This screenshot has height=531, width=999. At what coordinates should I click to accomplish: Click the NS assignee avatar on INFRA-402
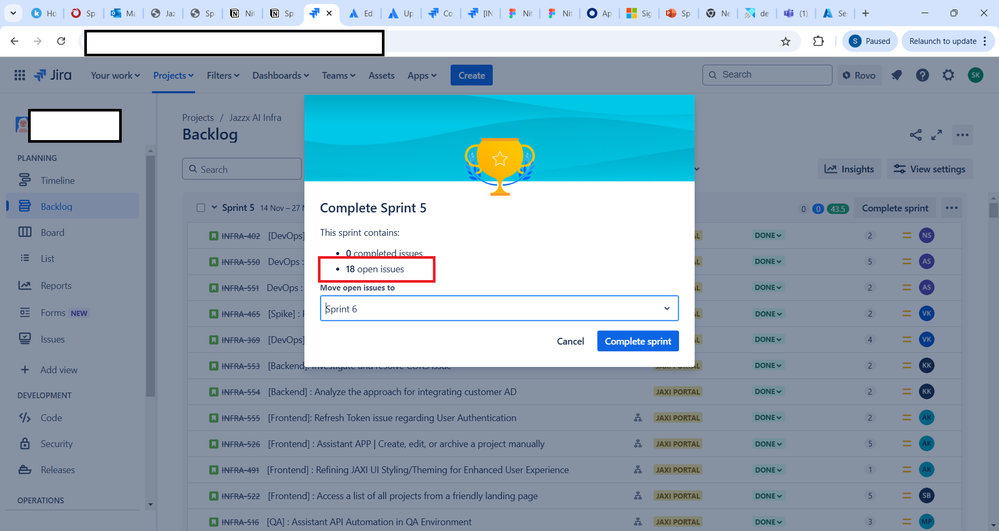(x=926, y=235)
